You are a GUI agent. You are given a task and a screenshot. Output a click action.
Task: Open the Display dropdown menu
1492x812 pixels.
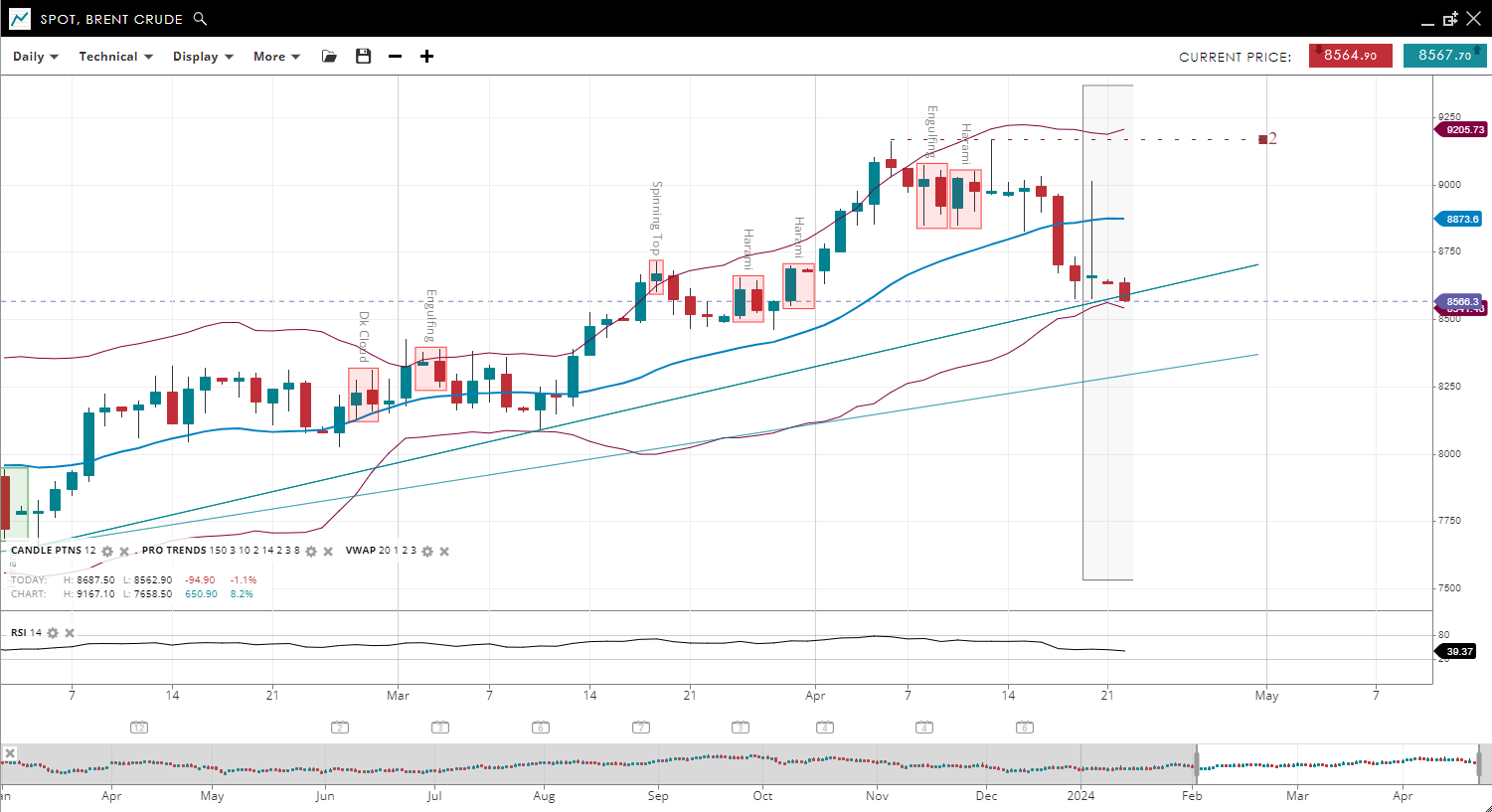click(x=203, y=57)
